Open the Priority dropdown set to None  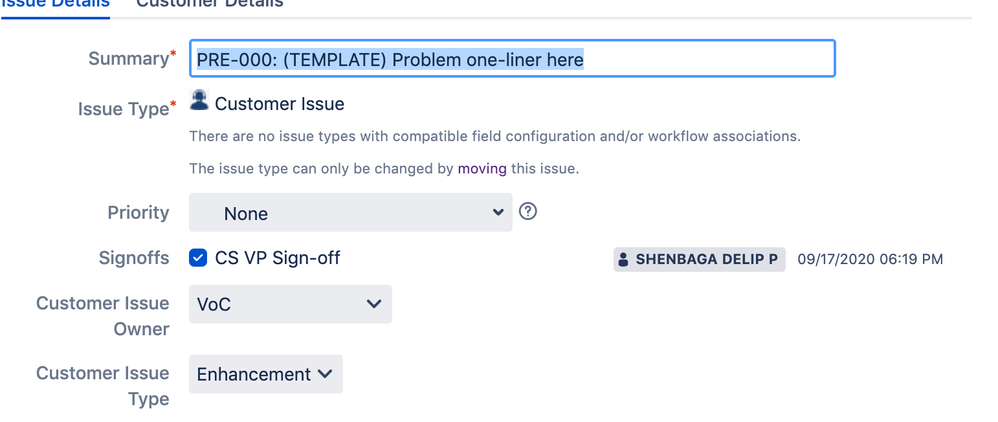pyautogui.click(x=351, y=213)
